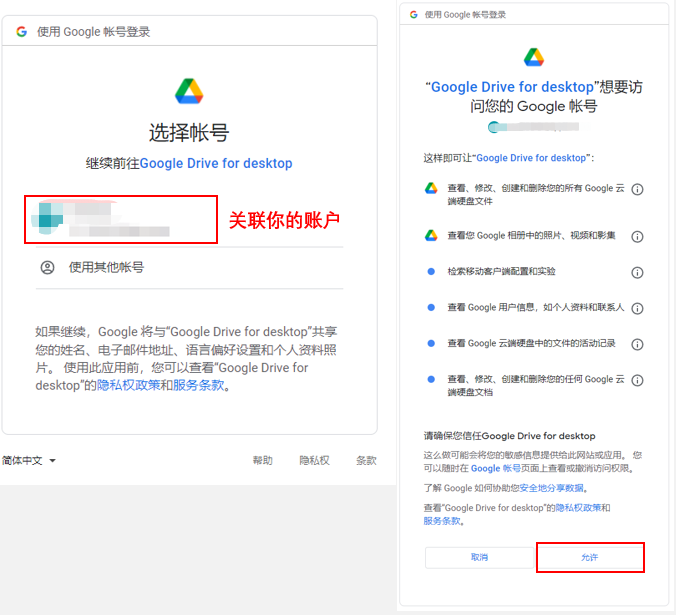Show info for 检索移动客户端配置和实验
The image size is (676, 615).
tap(637, 272)
